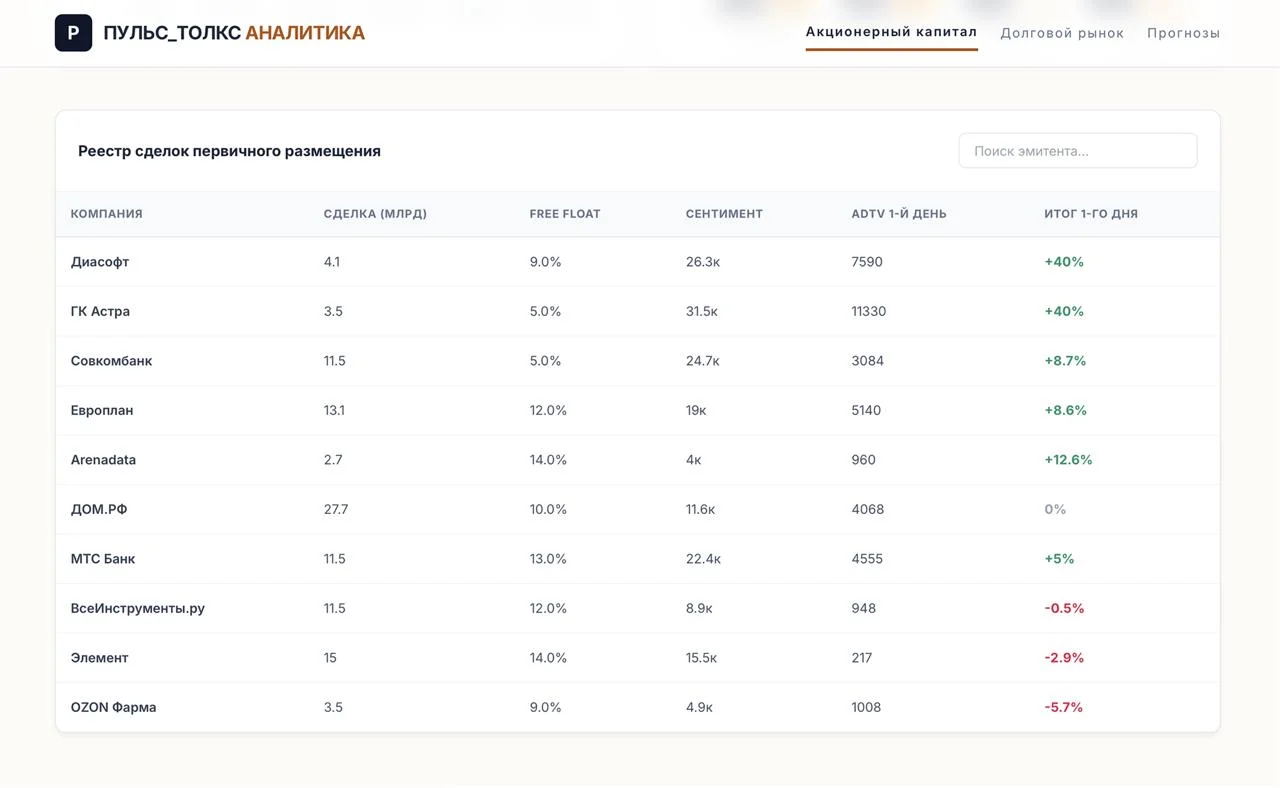Select the Диасофт company name
1280x788 pixels.
click(x=100, y=262)
